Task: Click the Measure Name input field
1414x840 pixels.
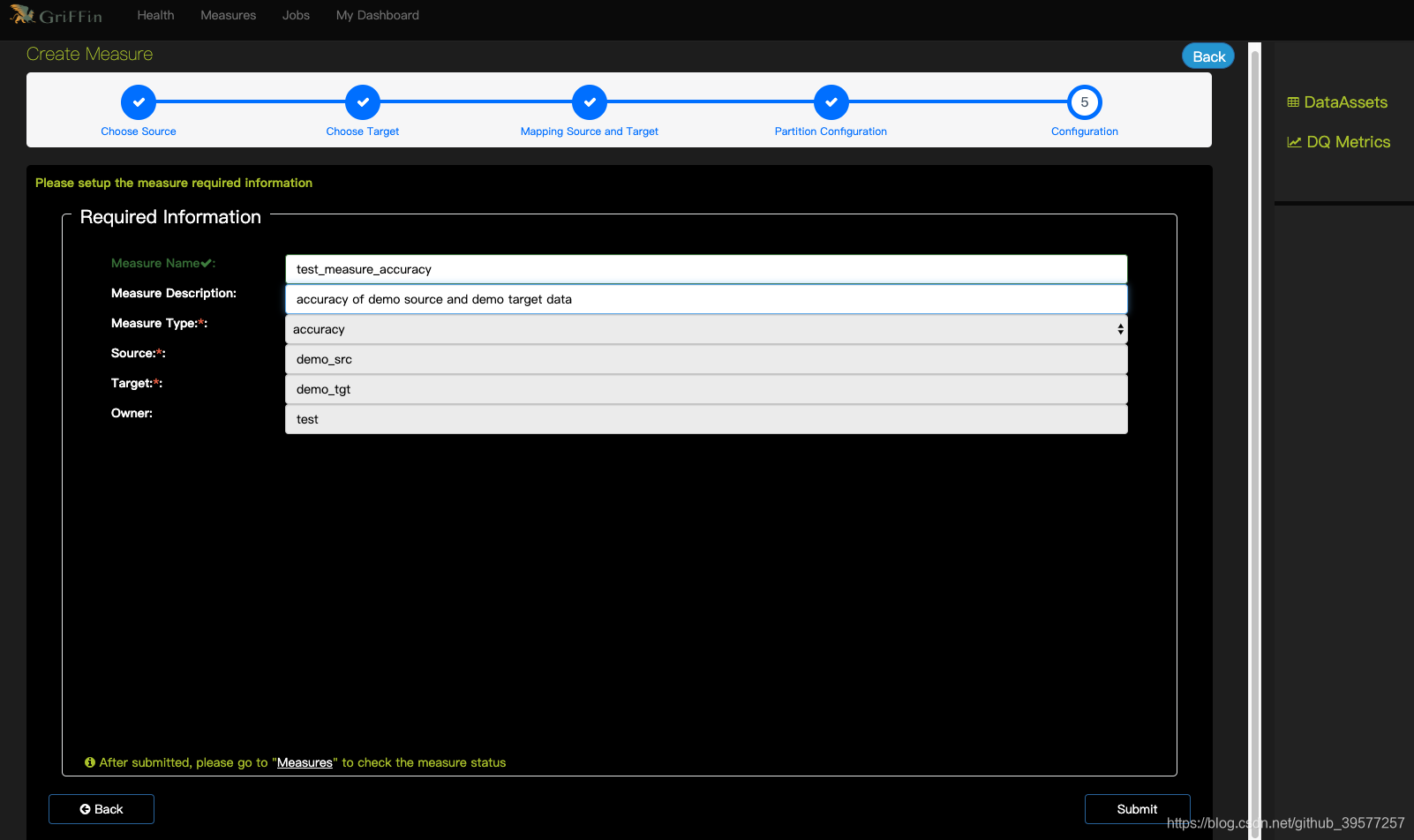Action: [706, 269]
